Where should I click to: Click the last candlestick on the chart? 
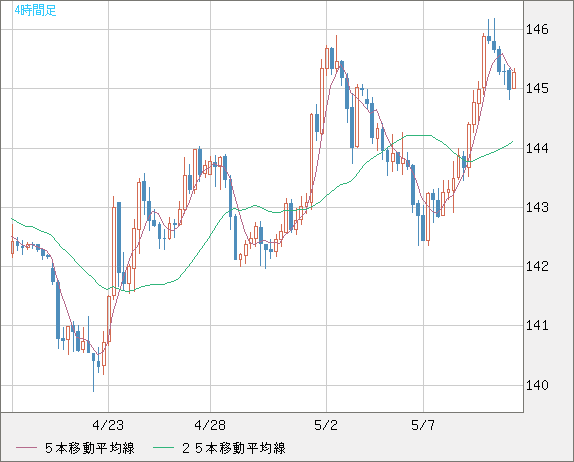tap(514, 79)
